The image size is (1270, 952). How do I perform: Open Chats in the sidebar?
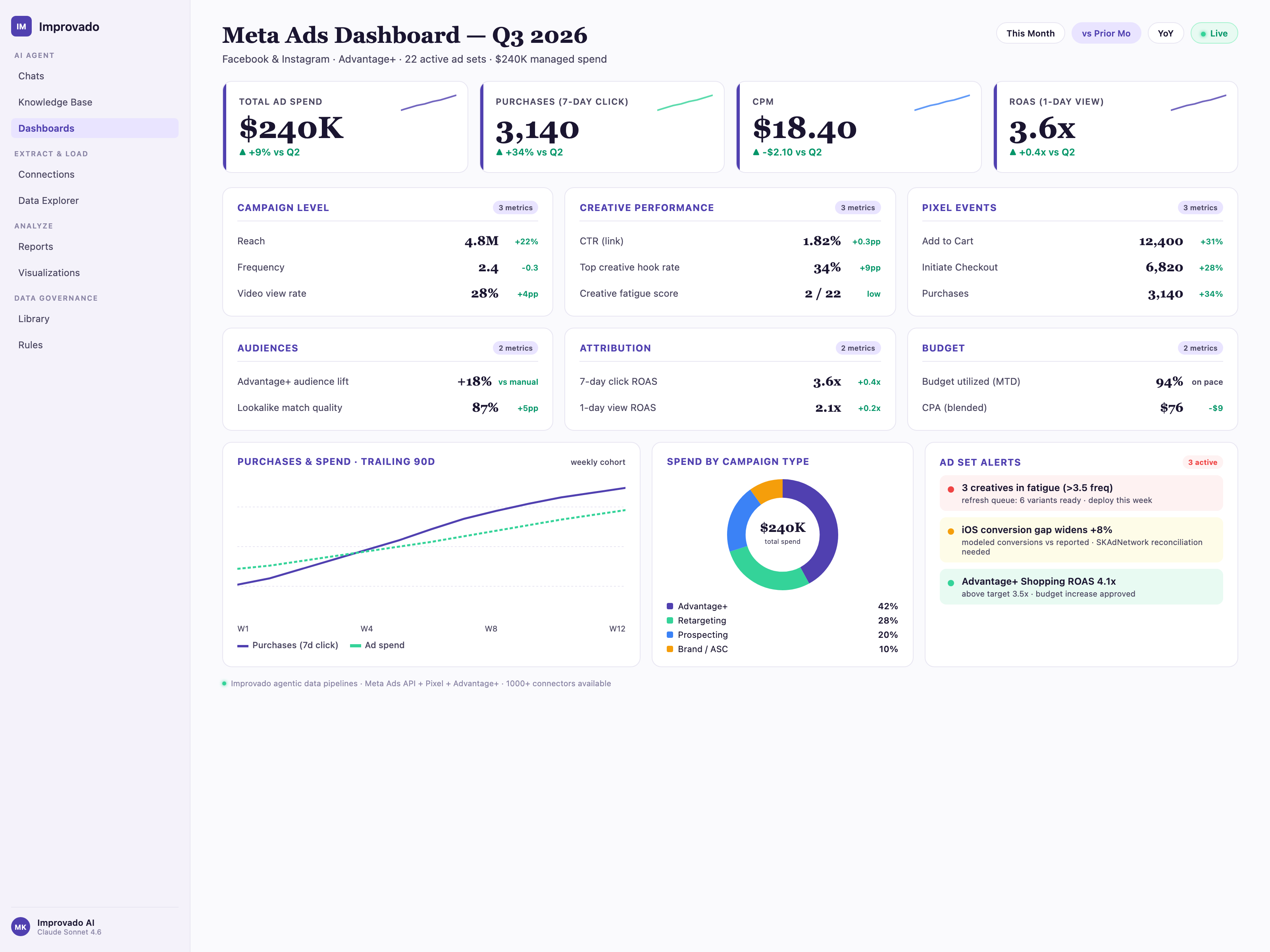[x=95, y=76]
